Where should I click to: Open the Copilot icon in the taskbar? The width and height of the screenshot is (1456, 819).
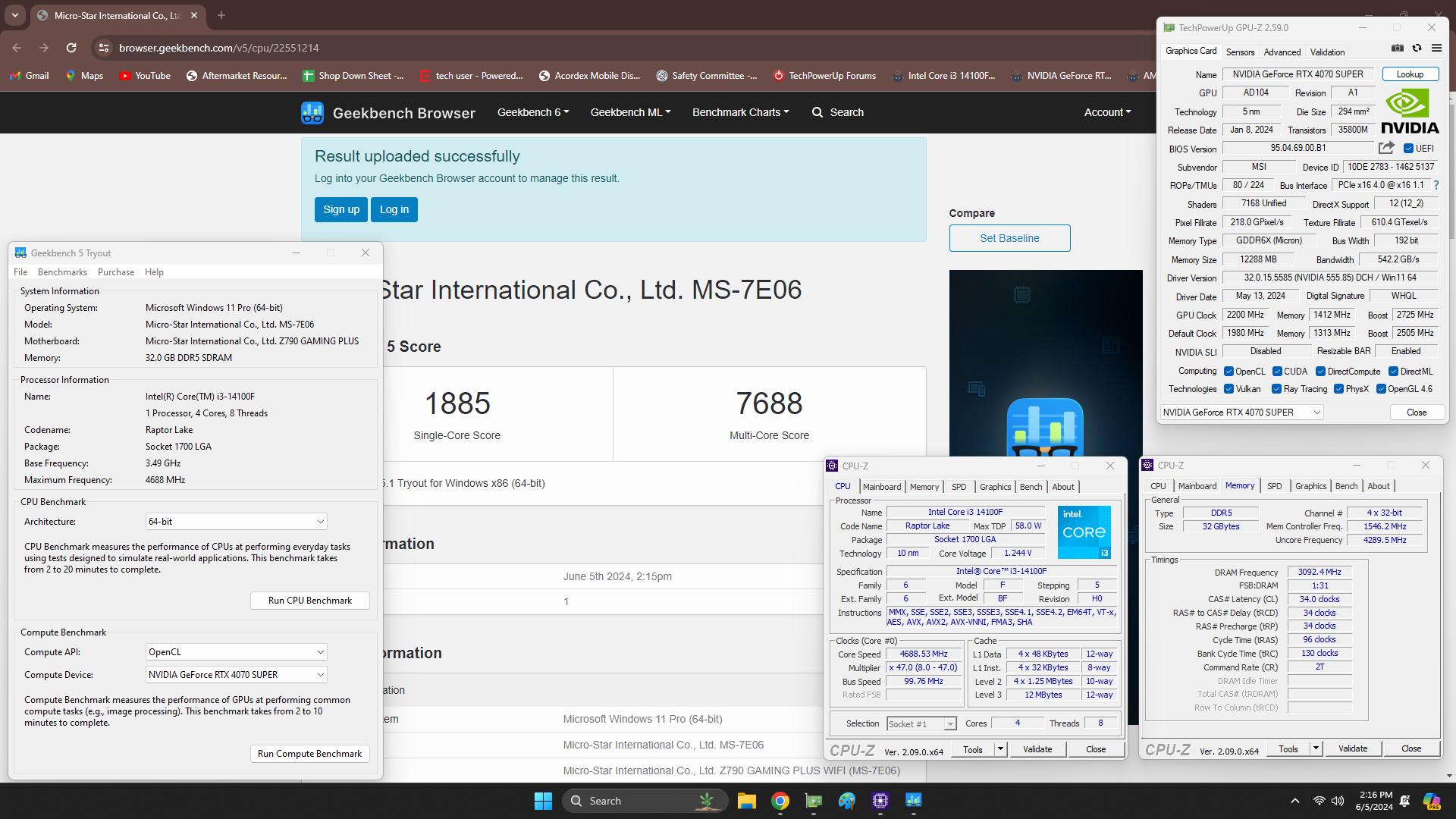(x=1432, y=801)
